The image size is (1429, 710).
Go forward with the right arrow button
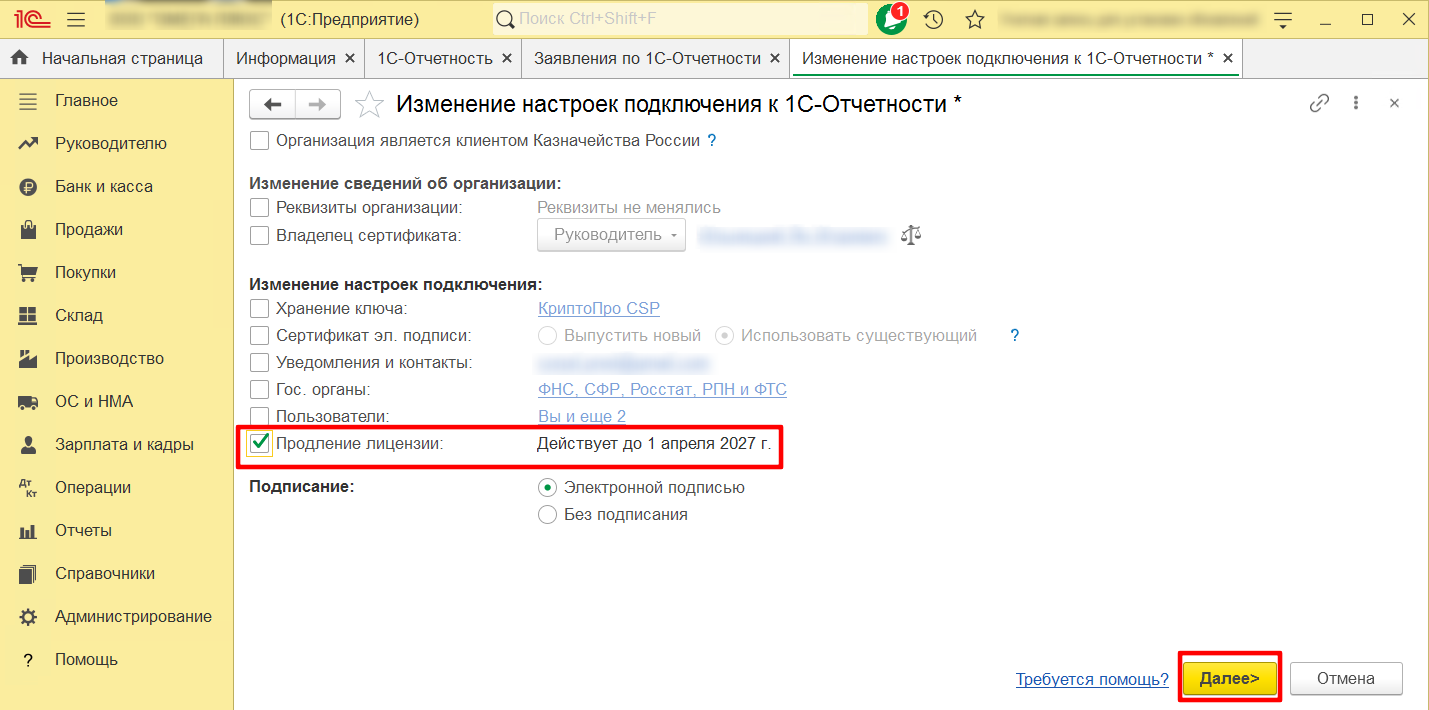pyautogui.click(x=318, y=104)
